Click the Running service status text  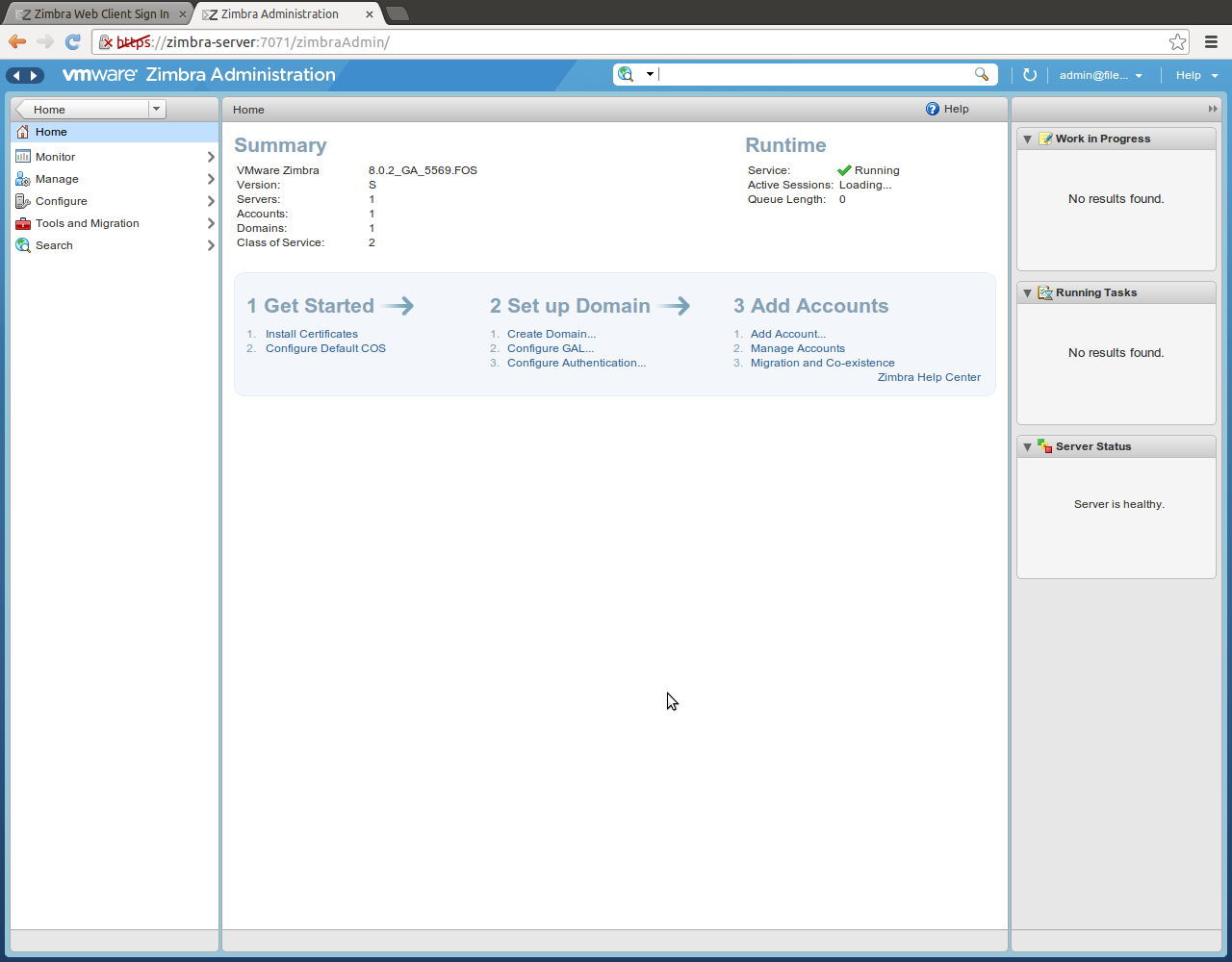(x=877, y=170)
